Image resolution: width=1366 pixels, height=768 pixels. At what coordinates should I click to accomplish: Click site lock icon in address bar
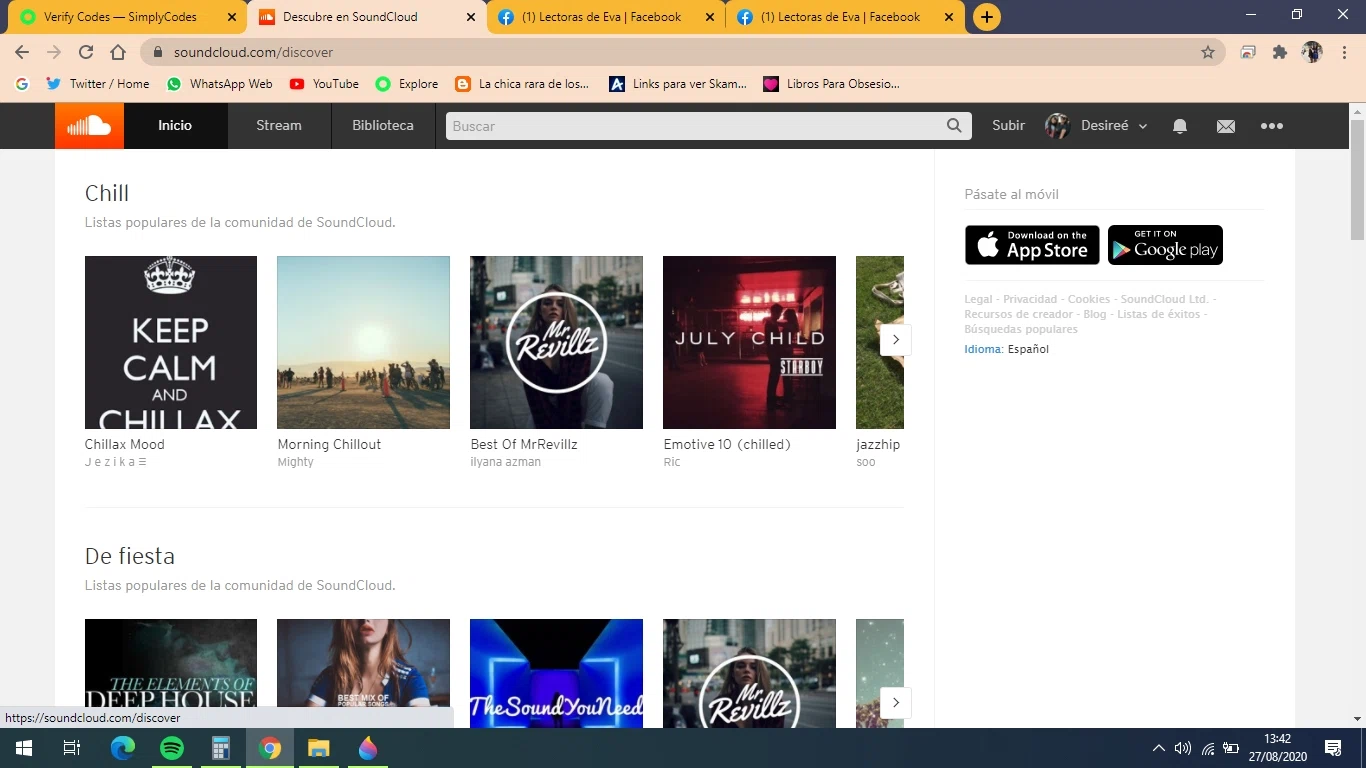click(x=158, y=52)
